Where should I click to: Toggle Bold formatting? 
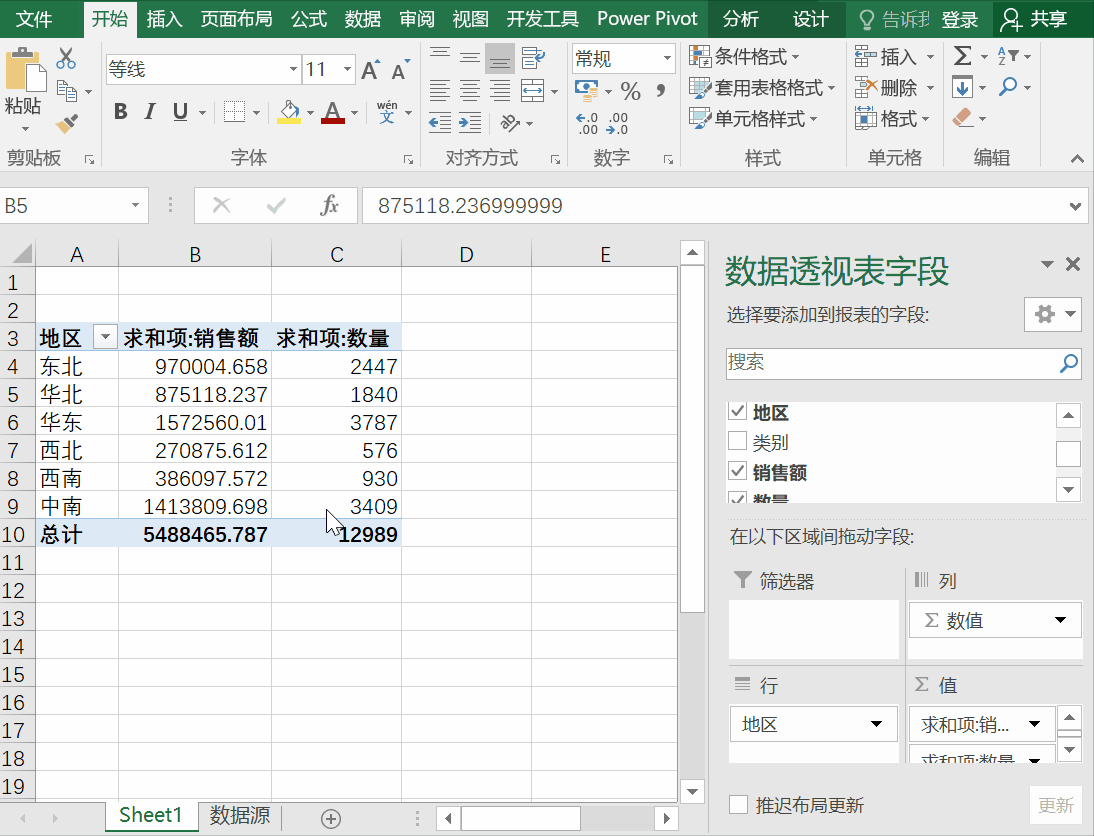coord(120,112)
